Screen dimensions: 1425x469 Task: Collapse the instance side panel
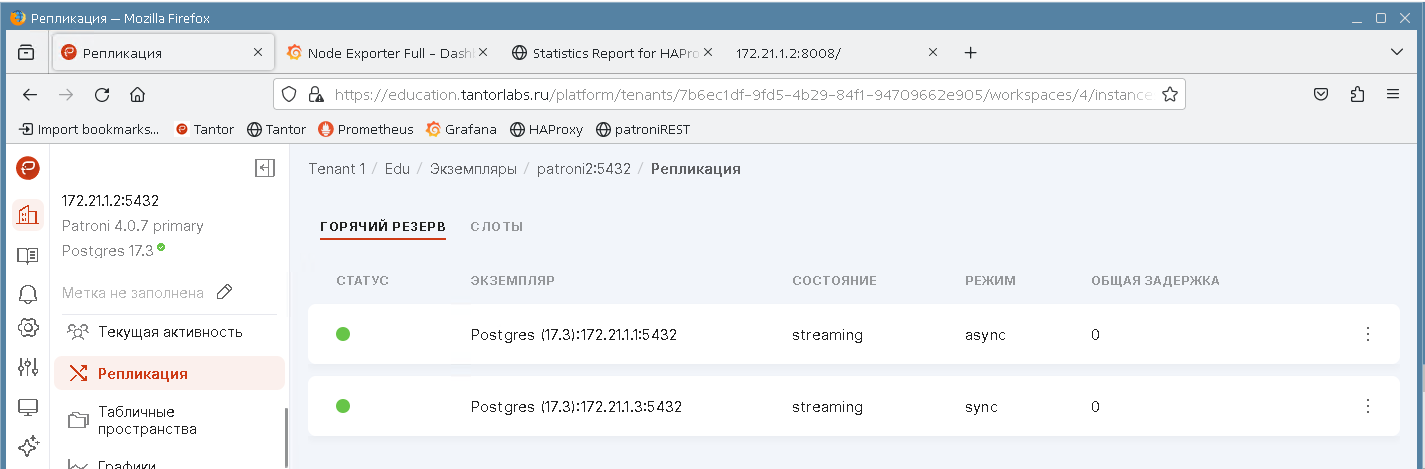tap(265, 168)
